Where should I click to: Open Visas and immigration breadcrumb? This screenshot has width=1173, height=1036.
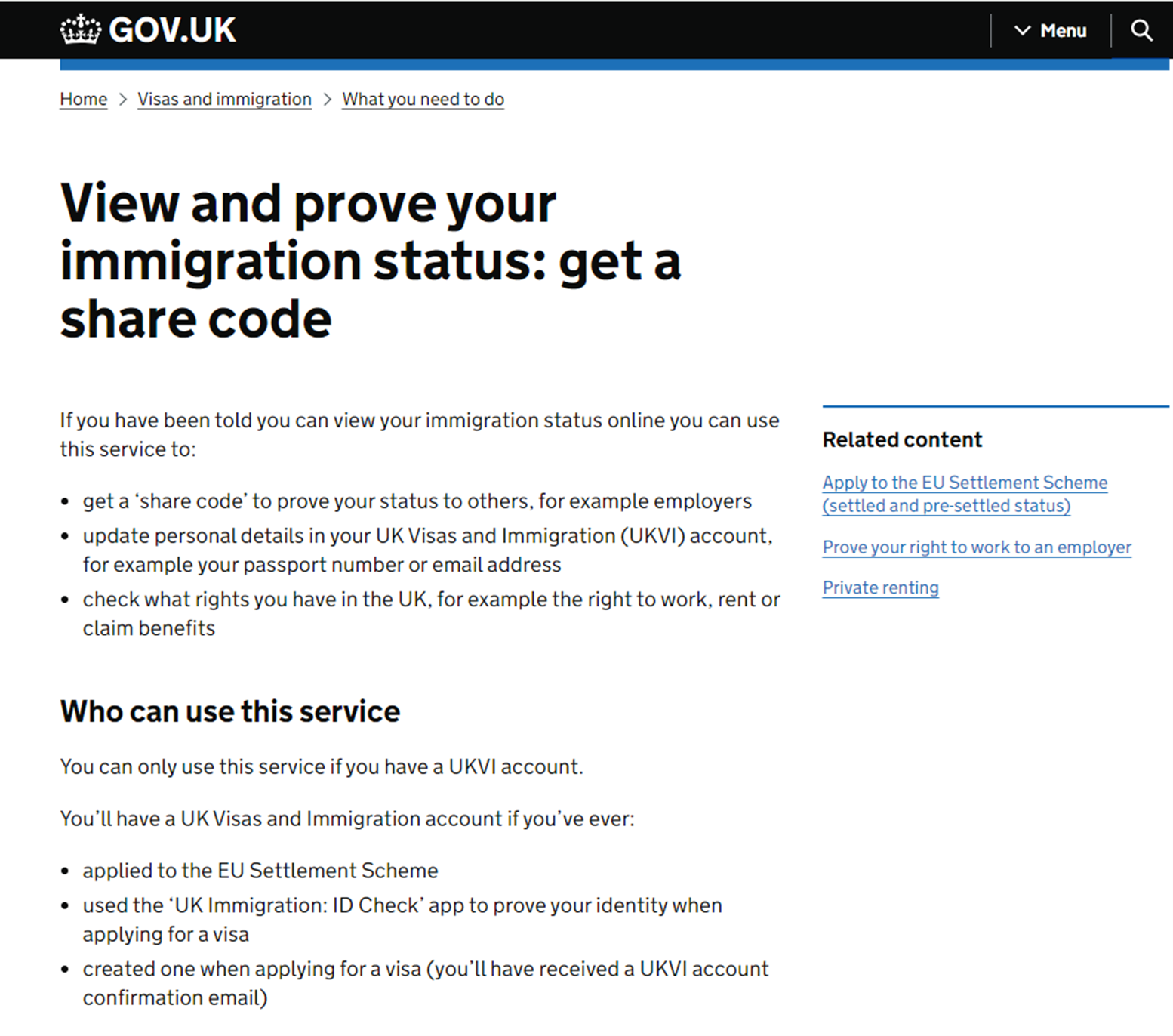(224, 99)
